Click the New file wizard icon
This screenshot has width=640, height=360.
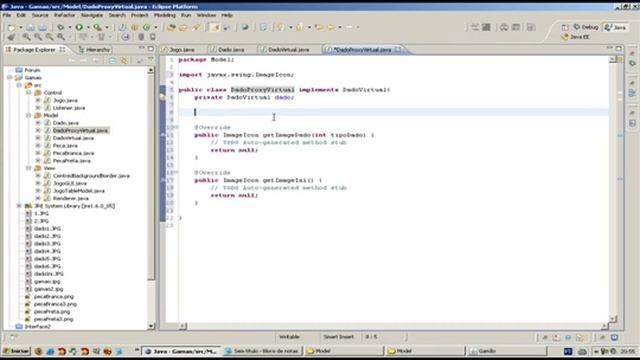(x=11, y=27)
